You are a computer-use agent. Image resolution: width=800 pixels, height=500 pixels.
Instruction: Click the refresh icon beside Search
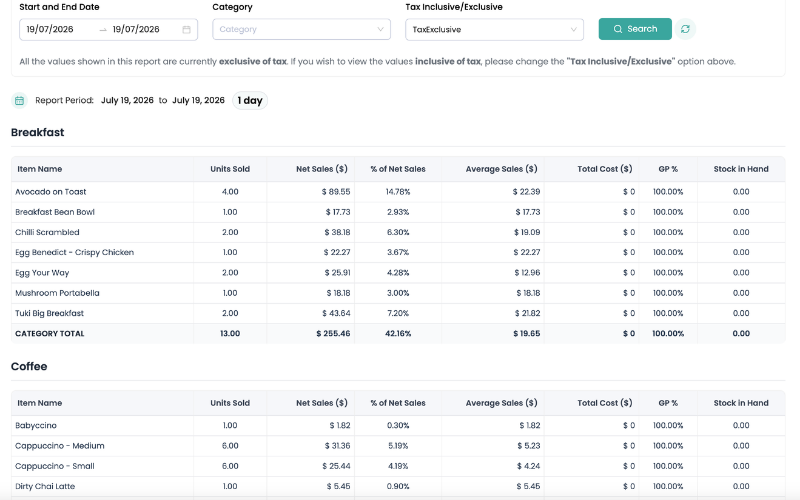[x=685, y=29]
